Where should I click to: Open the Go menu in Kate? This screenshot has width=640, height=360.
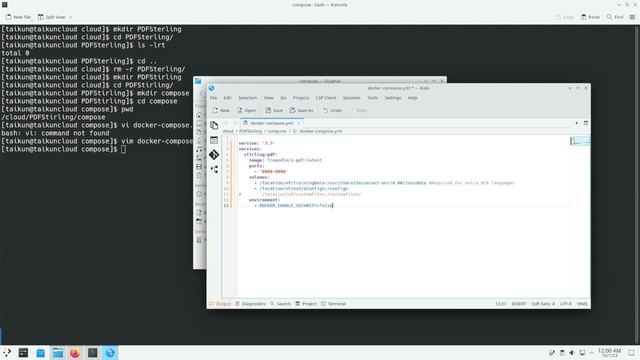coord(283,98)
